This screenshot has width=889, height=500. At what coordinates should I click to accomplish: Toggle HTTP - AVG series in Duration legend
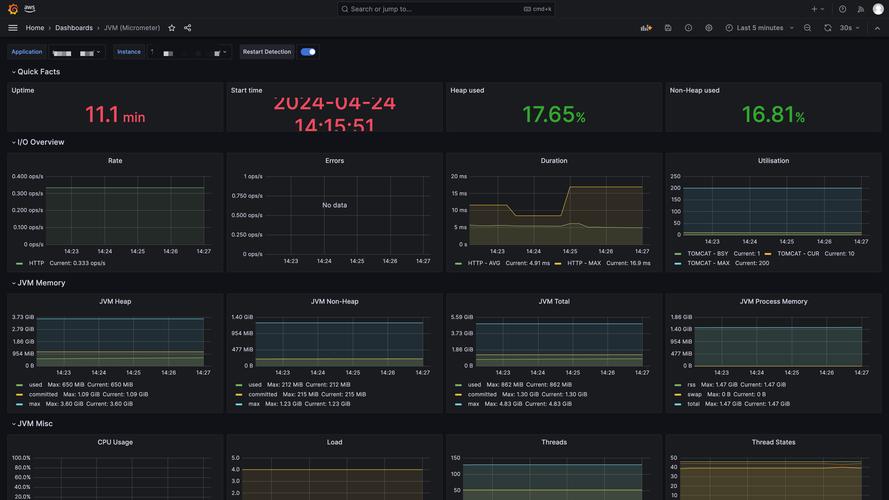point(484,264)
